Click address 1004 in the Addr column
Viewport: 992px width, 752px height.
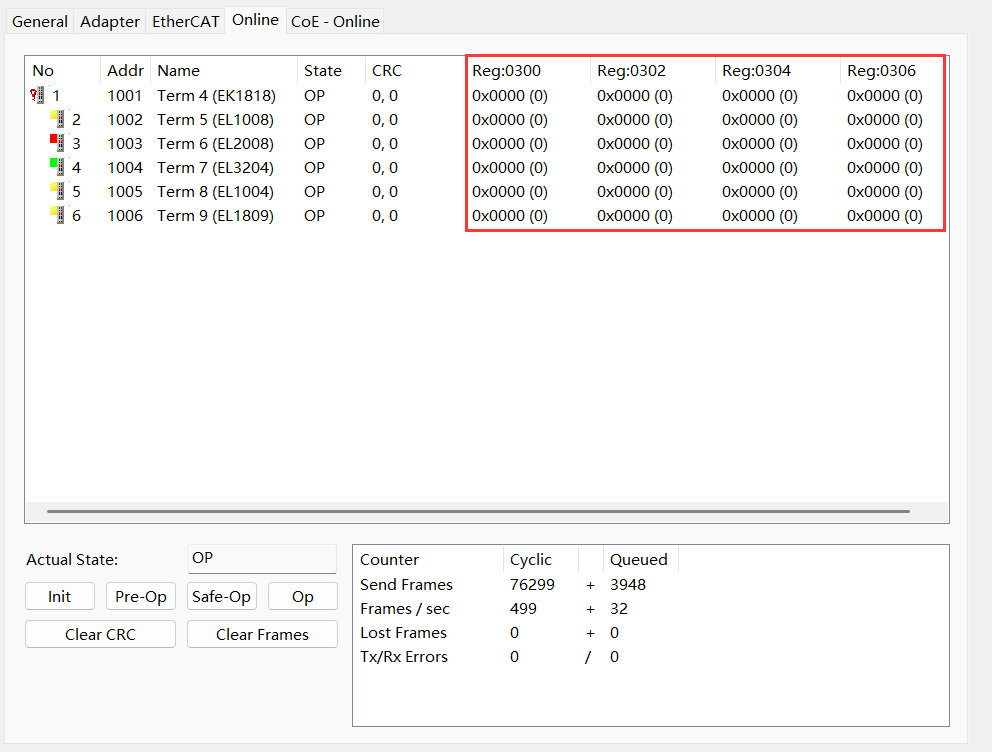(125, 168)
